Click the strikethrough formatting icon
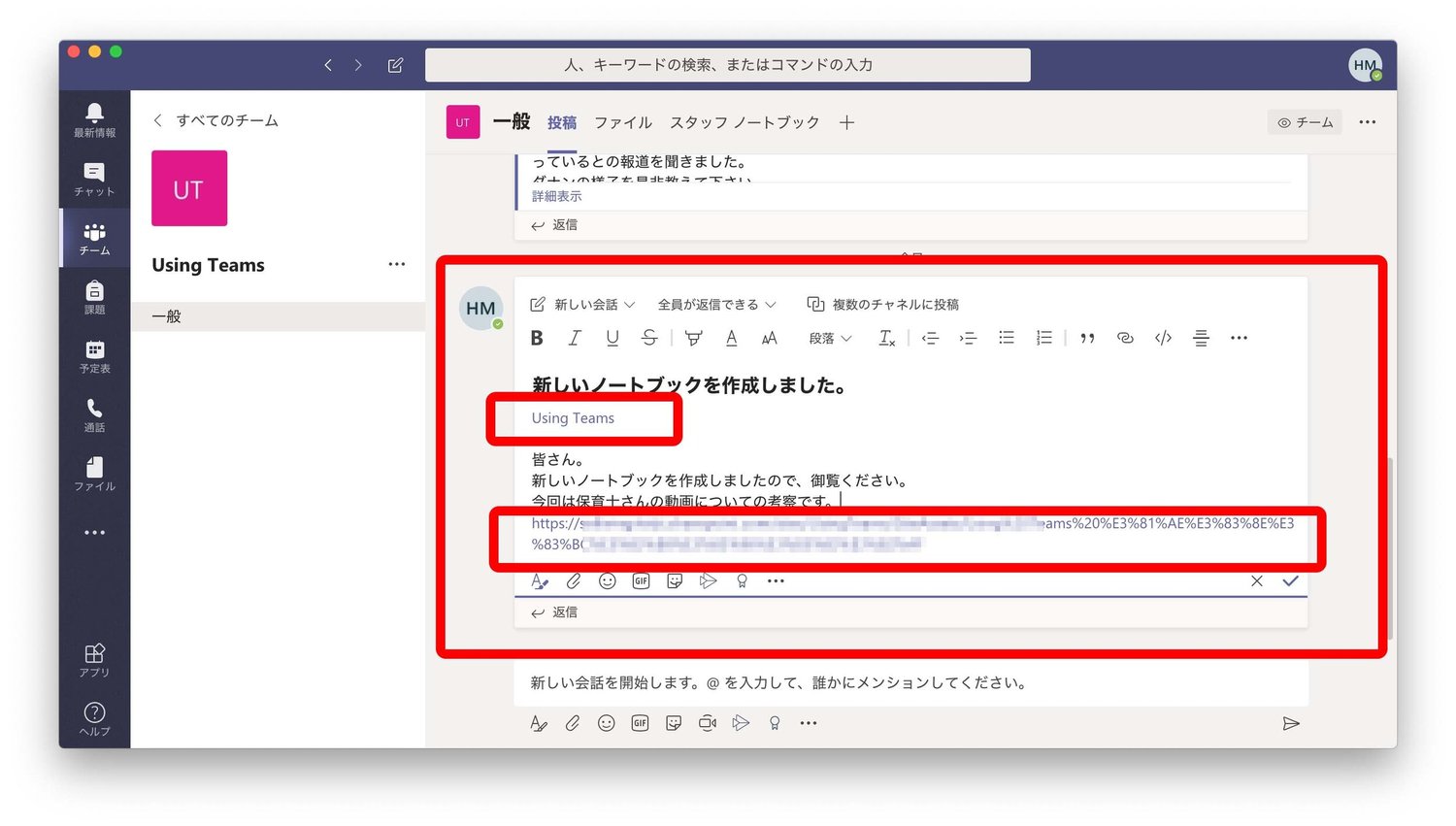The image size is (1456, 826). click(649, 338)
